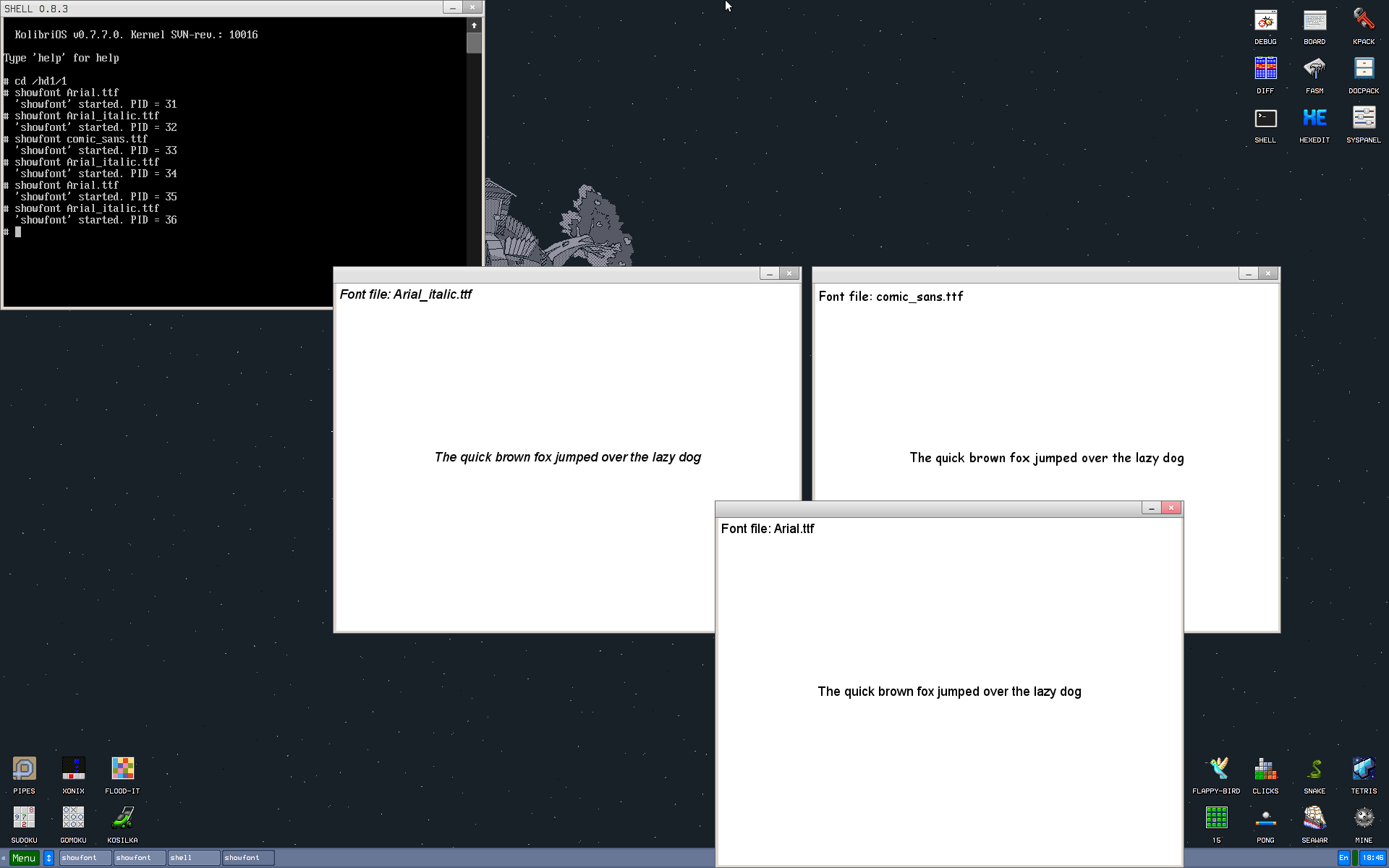Click the scroll-up arrow in SHELL window
This screenshot has height=868, width=1389.
click(x=474, y=25)
